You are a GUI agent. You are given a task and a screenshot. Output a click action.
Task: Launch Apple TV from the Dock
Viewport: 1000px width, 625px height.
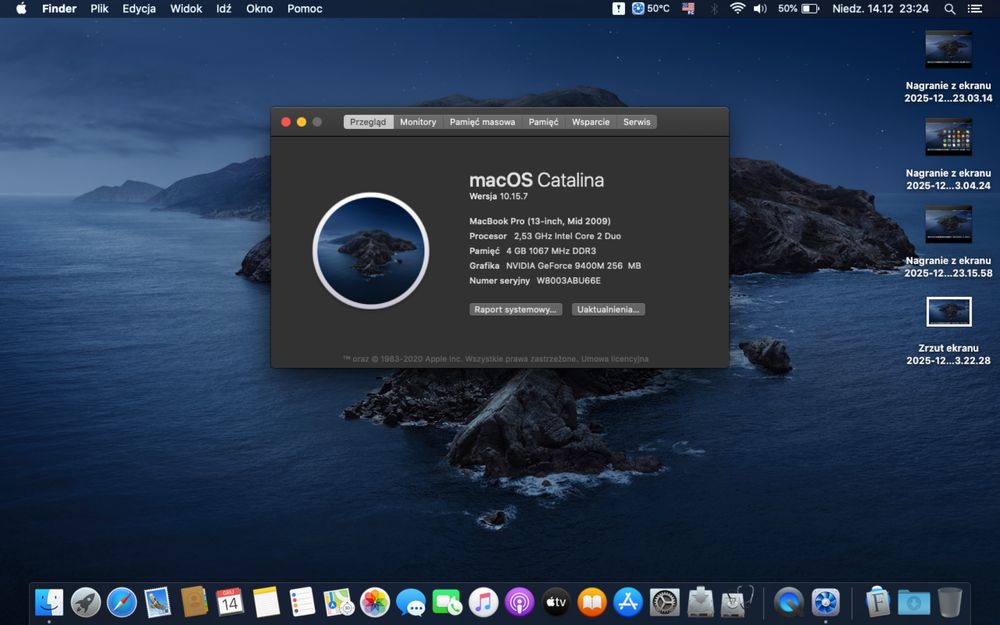[x=555, y=602]
